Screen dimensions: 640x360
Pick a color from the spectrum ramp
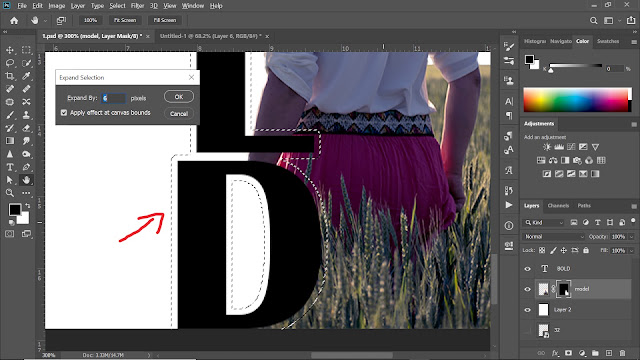tap(577, 100)
